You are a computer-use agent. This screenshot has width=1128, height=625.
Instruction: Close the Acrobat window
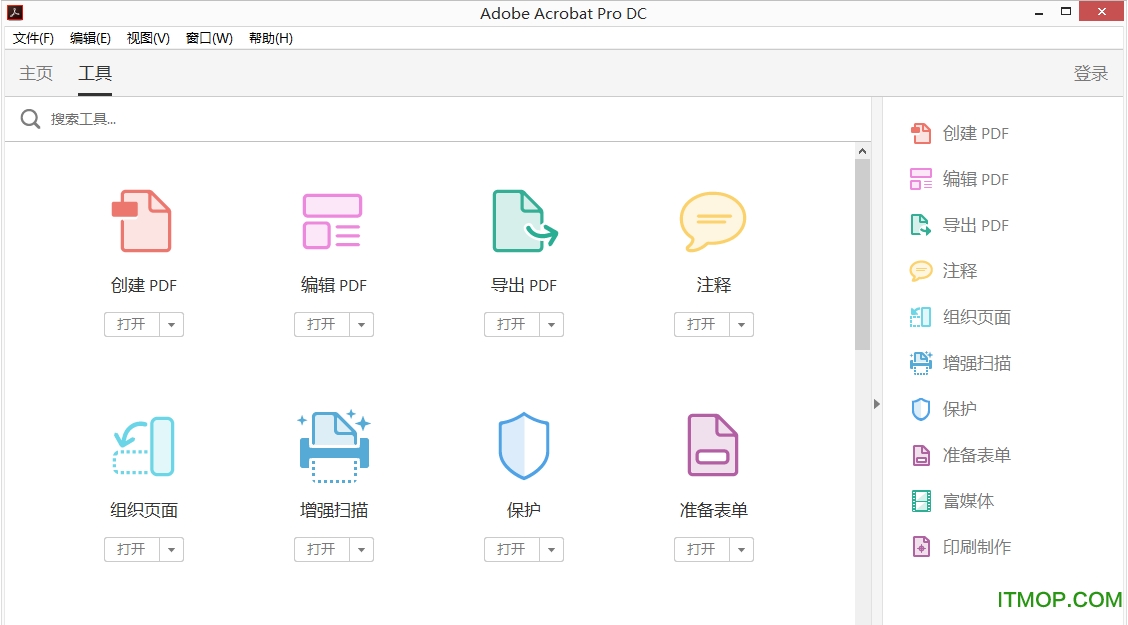click(1101, 11)
